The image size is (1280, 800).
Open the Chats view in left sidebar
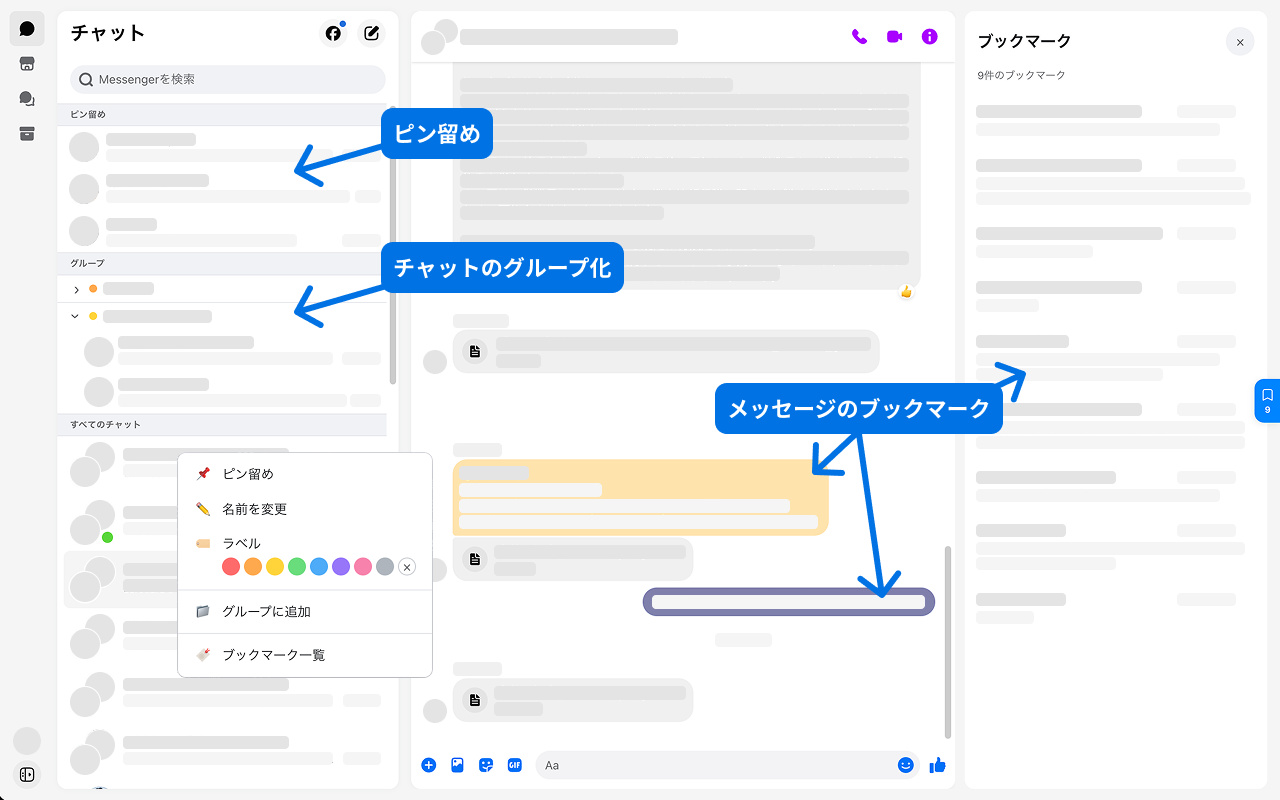point(27,29)
